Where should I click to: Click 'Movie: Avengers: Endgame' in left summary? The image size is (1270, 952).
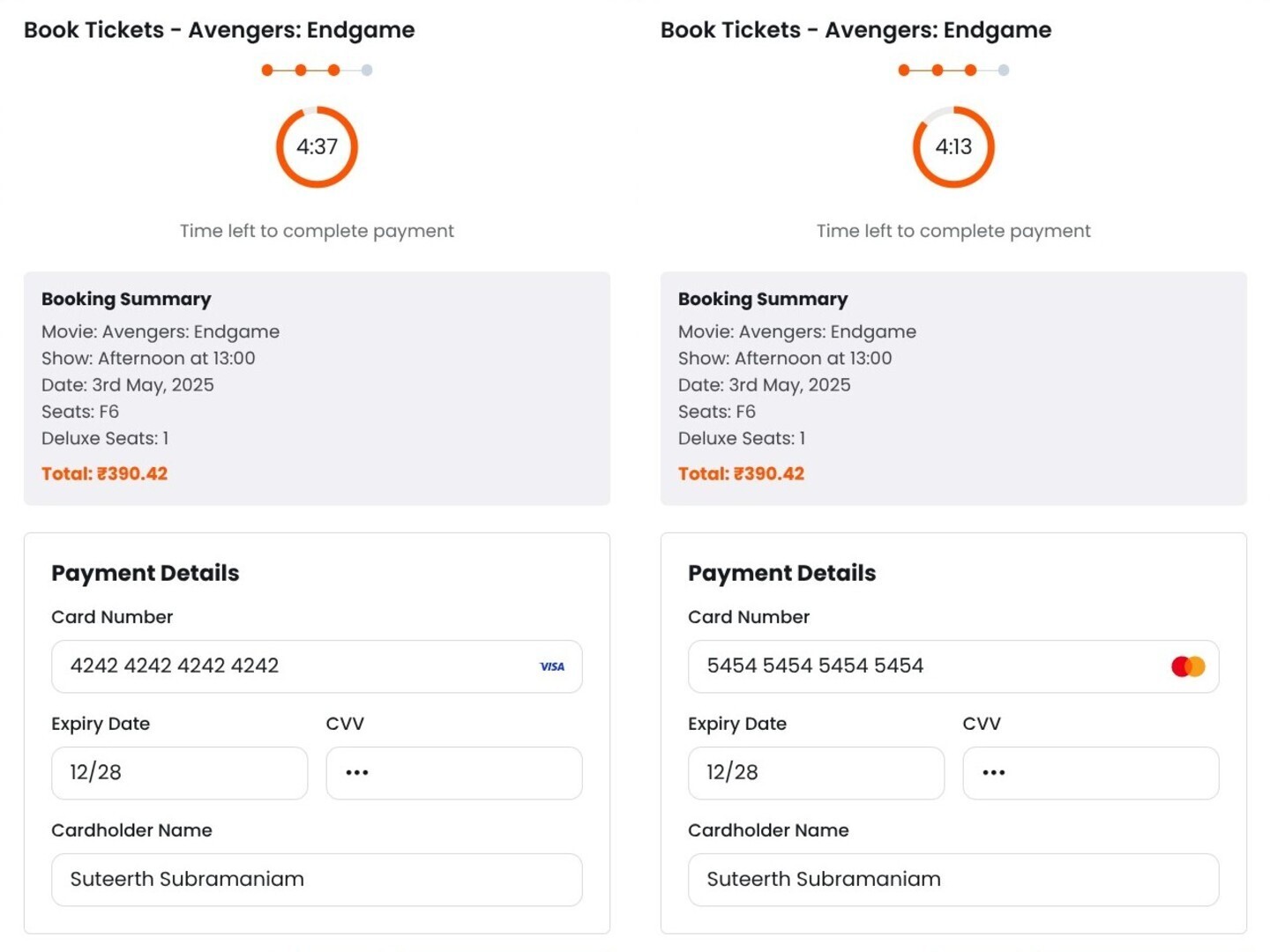click(161, 331)
